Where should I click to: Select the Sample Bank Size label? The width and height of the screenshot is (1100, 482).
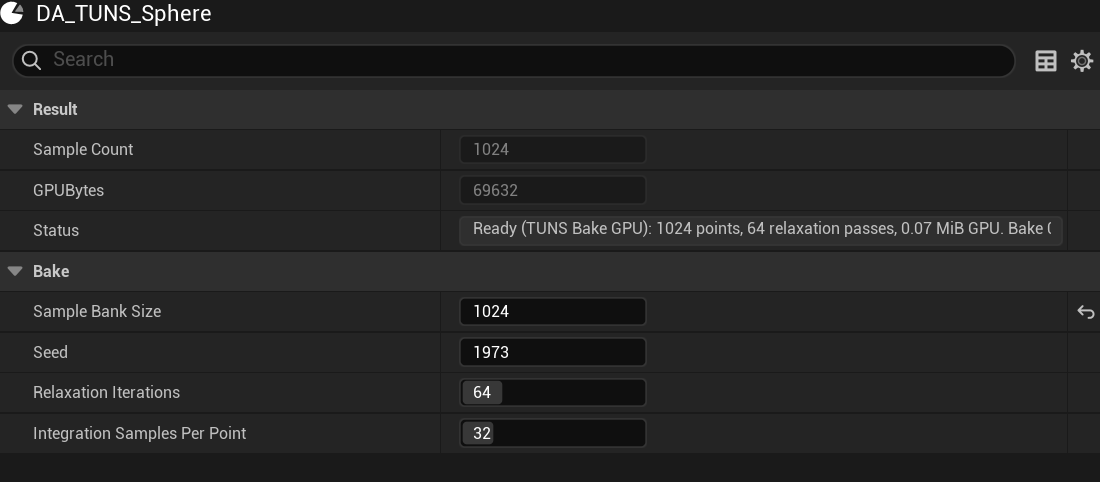point(97,312)
